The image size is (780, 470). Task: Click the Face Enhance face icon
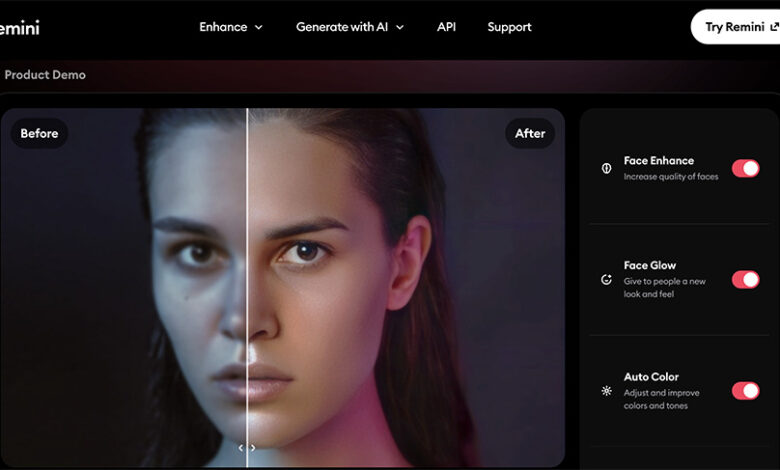click(606, 168)
